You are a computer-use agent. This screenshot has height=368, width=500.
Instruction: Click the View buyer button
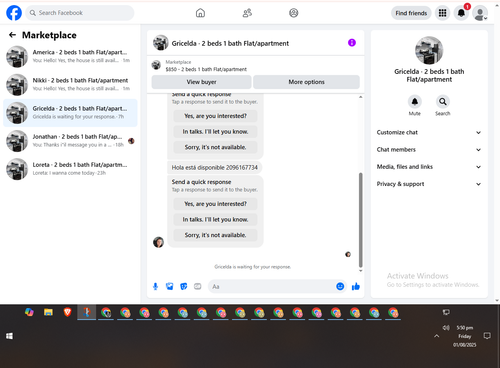pyautogui.click(x=201, y=82)
